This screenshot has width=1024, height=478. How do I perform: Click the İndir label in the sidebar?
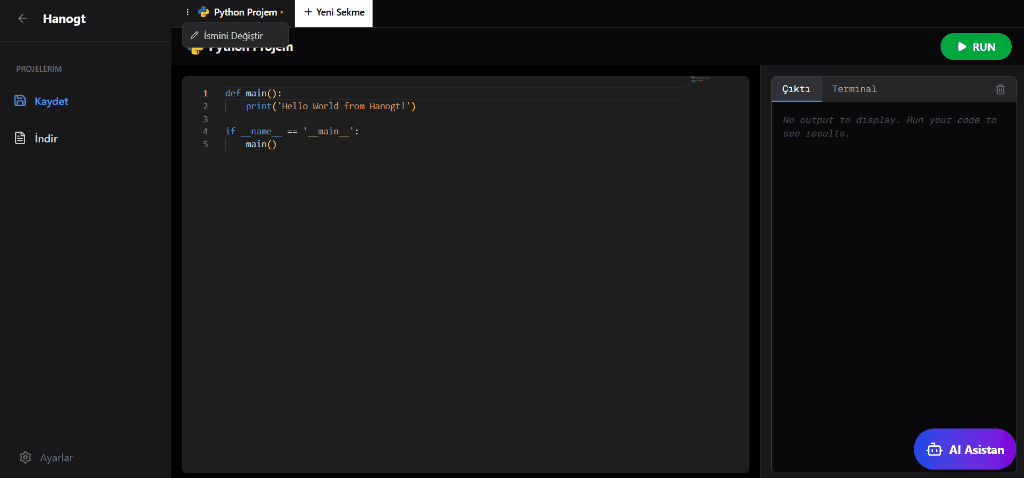[x=46, y=138]
